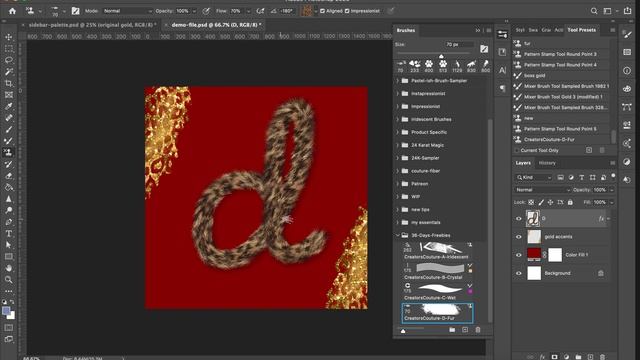Hide the Background layer
Screen dimensions: 640x360
pos(519,273)
